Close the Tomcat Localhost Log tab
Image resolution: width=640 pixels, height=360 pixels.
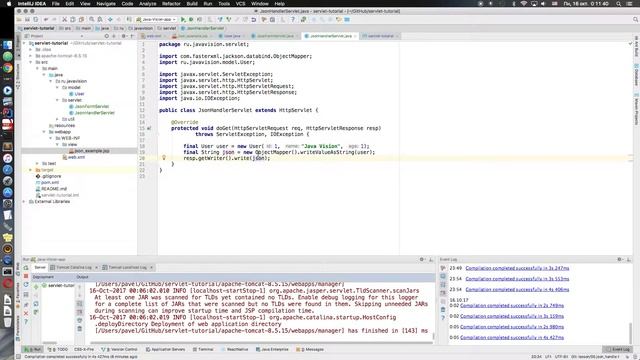tap(151, 267)
